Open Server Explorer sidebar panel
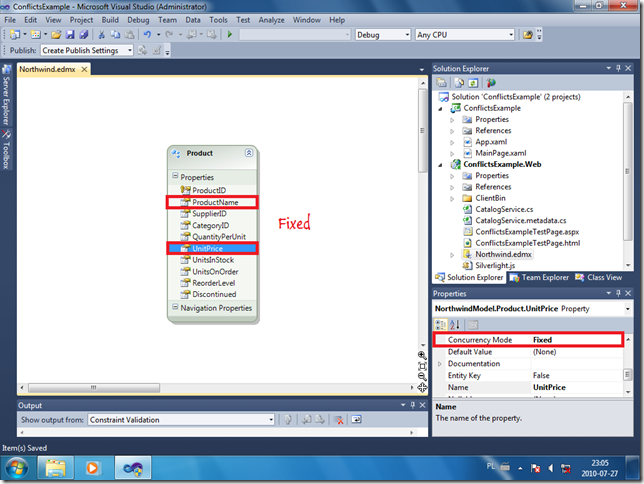 (6, 98)
